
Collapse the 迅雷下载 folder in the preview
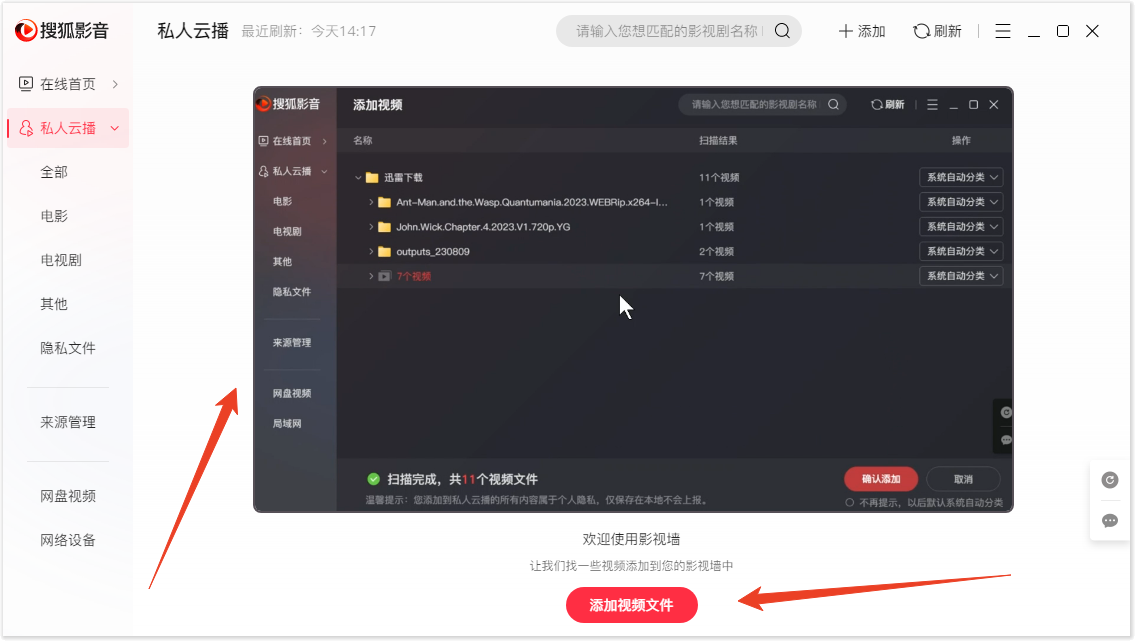coord(358,177)
